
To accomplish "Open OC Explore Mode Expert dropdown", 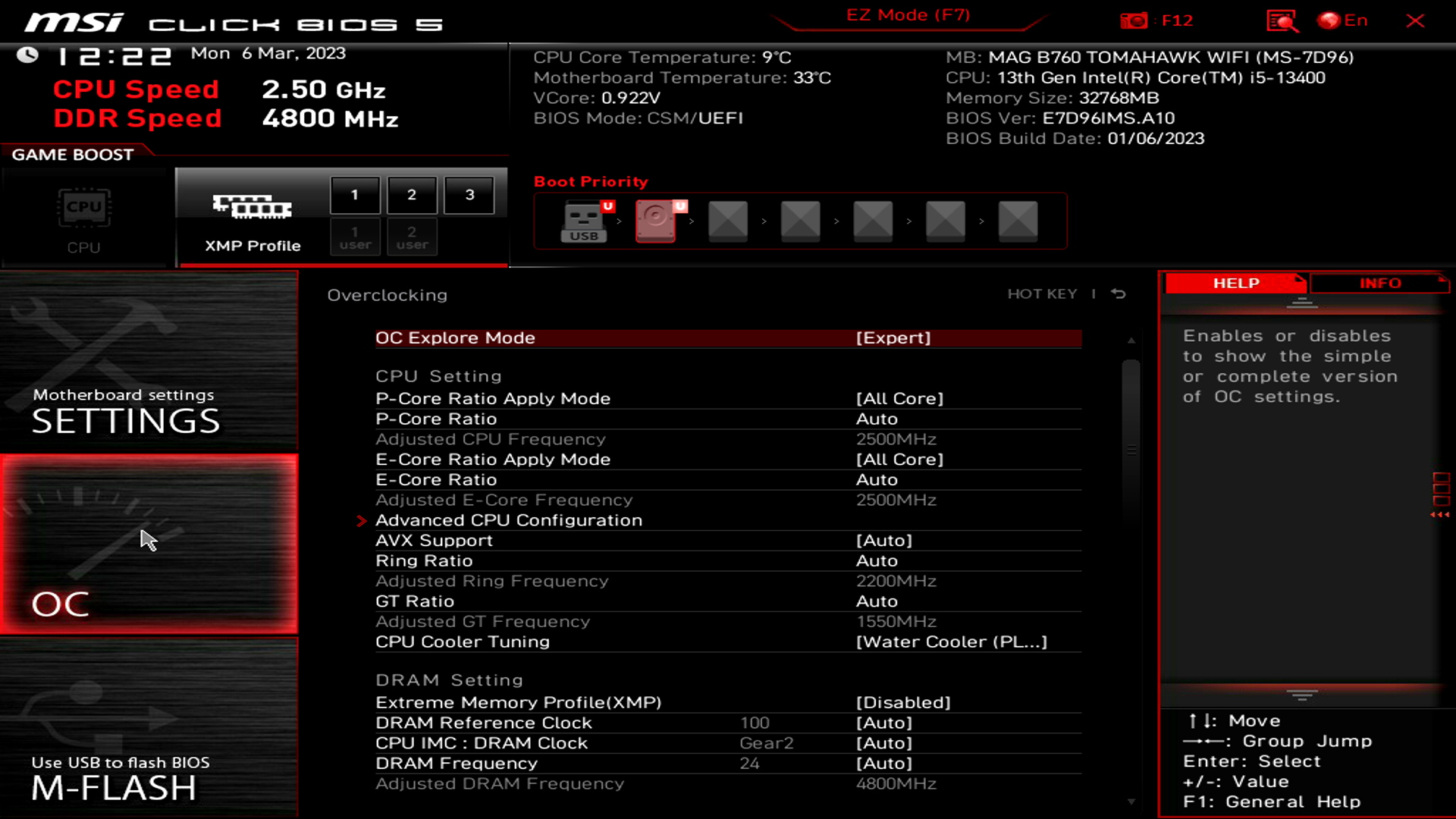I will click(x=893, y=338).
